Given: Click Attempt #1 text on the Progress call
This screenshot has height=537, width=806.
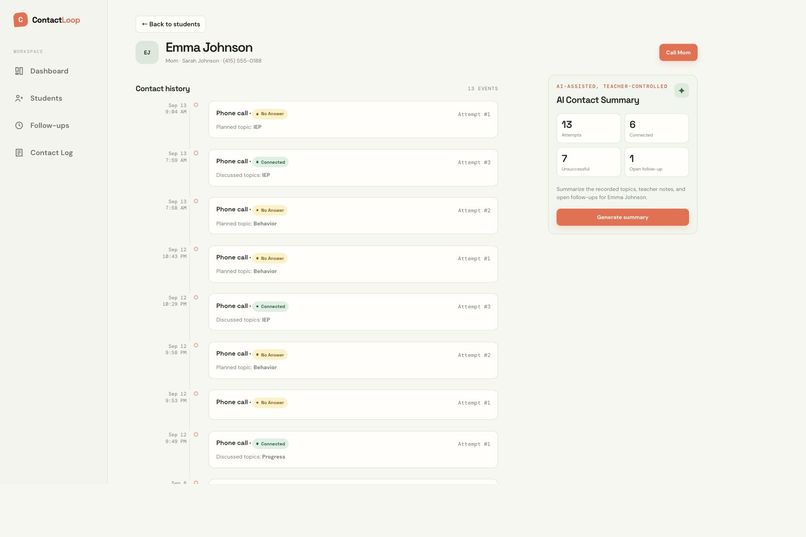Looking at the screenshot, I should tap(474, 444).
